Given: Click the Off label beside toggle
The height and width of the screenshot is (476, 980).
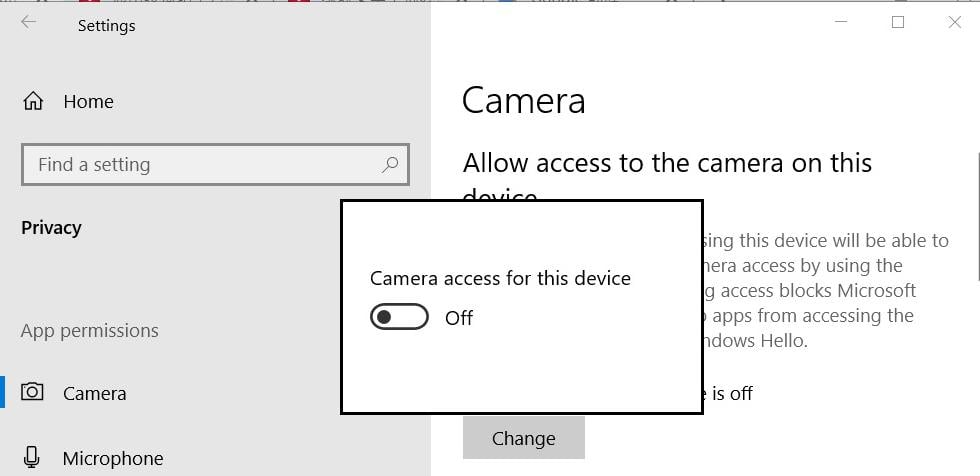Looking at the screenshot, I should (x=459, y=318).
